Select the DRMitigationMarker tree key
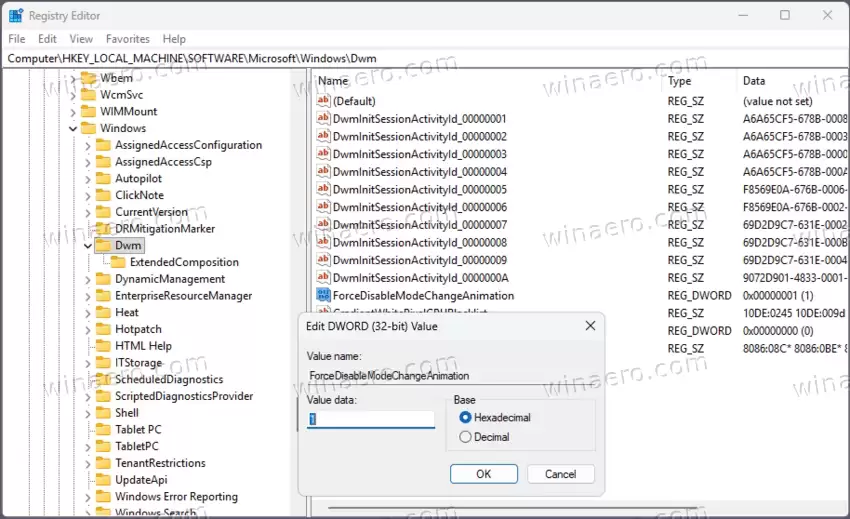 [165, 229]
